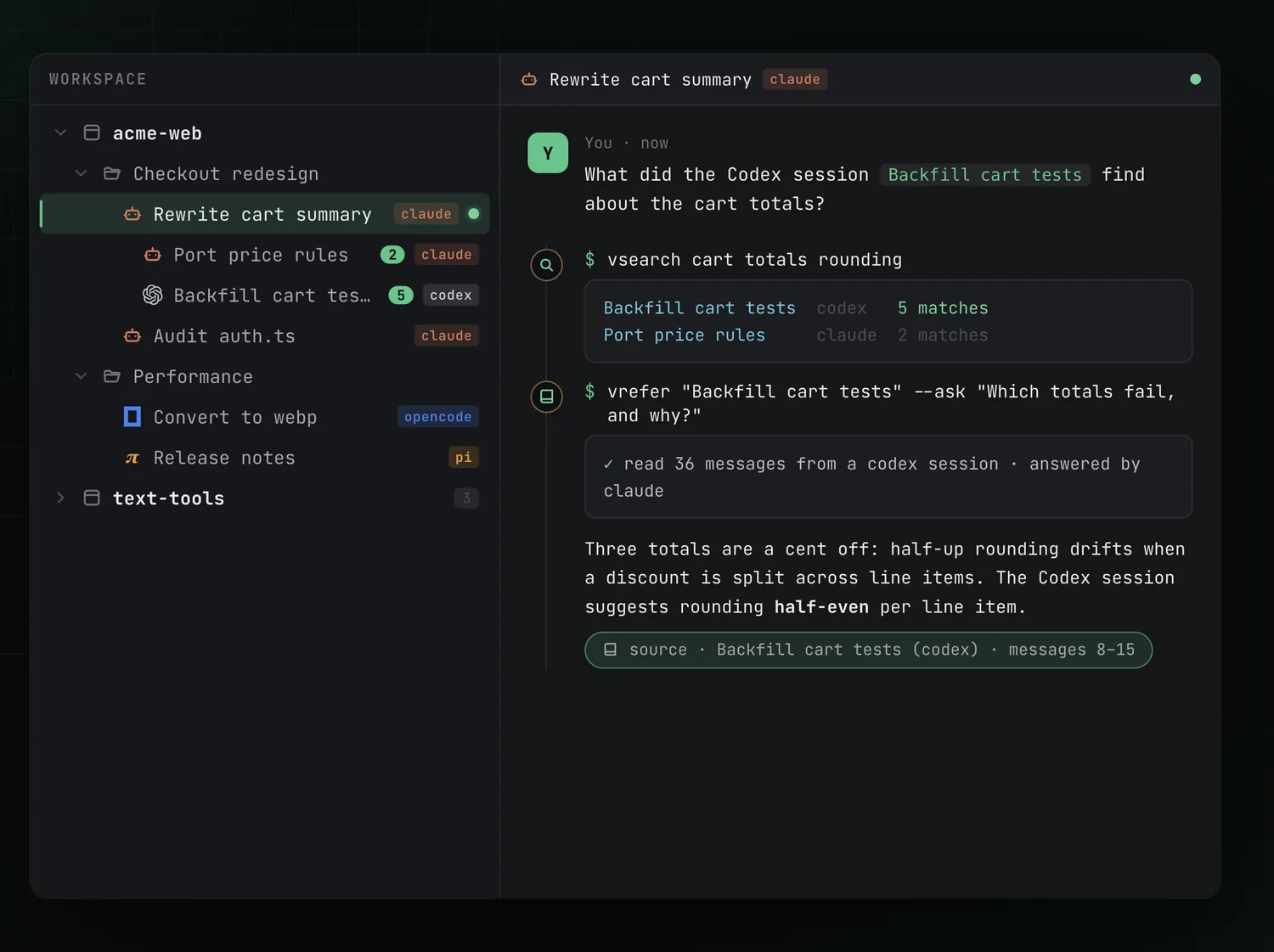
Task: Open the Backfill cart tes… session in sidebar
Action: 265,295
